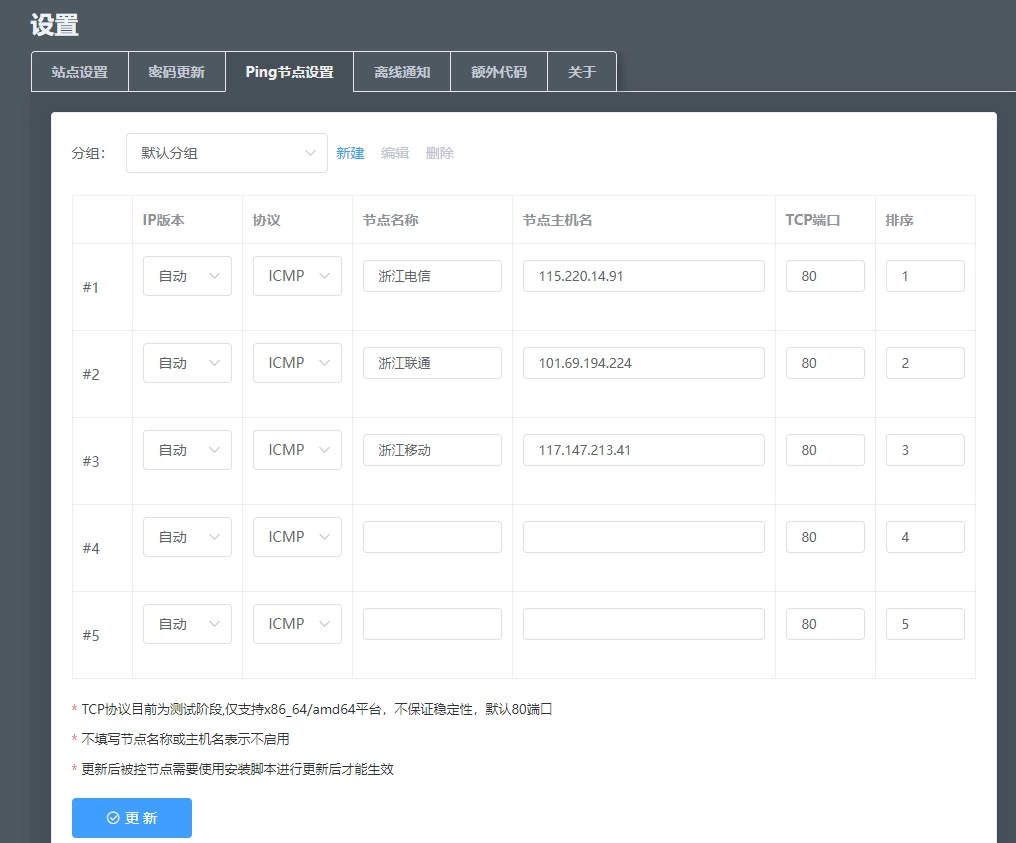Click the 删除 group link
The image size is (1016, 843).
440,153
